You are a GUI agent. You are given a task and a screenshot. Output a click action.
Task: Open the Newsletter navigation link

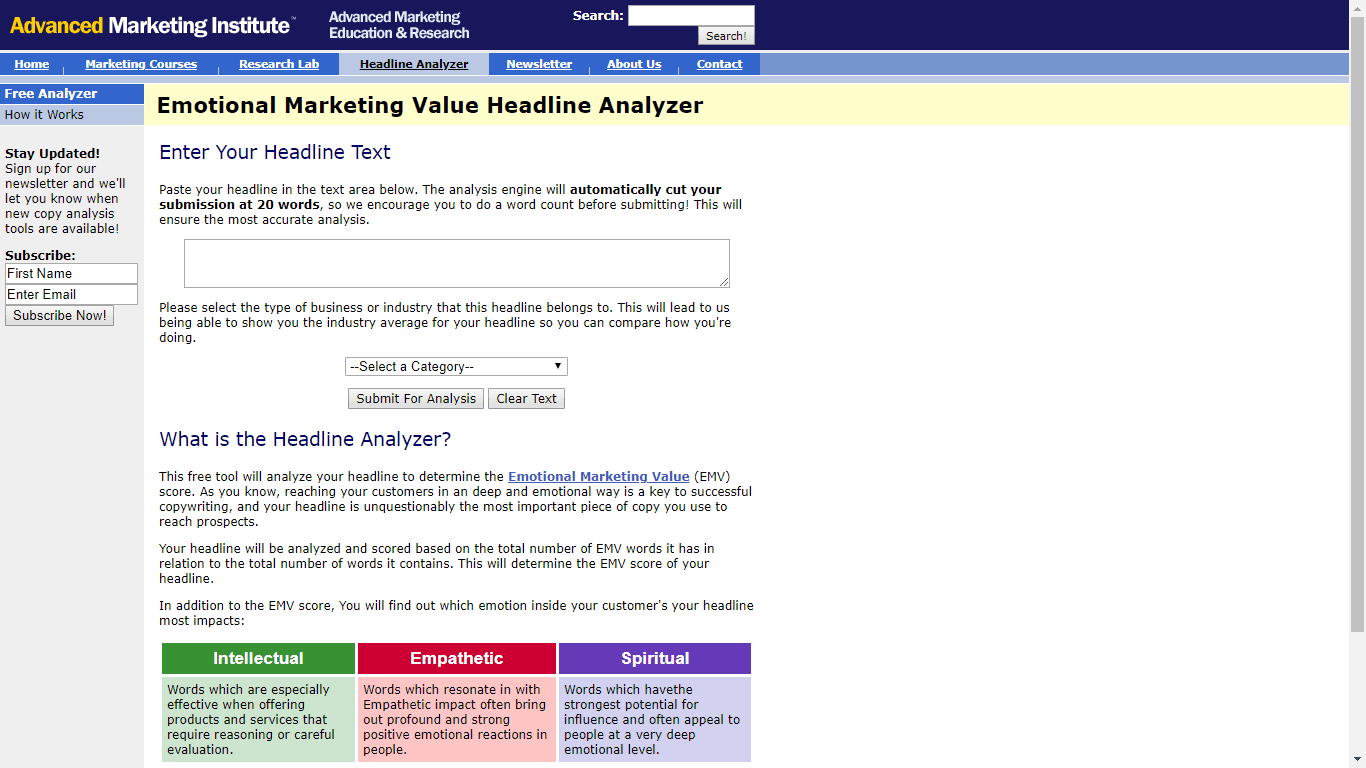pyautogui.click(x=539, y=64)
